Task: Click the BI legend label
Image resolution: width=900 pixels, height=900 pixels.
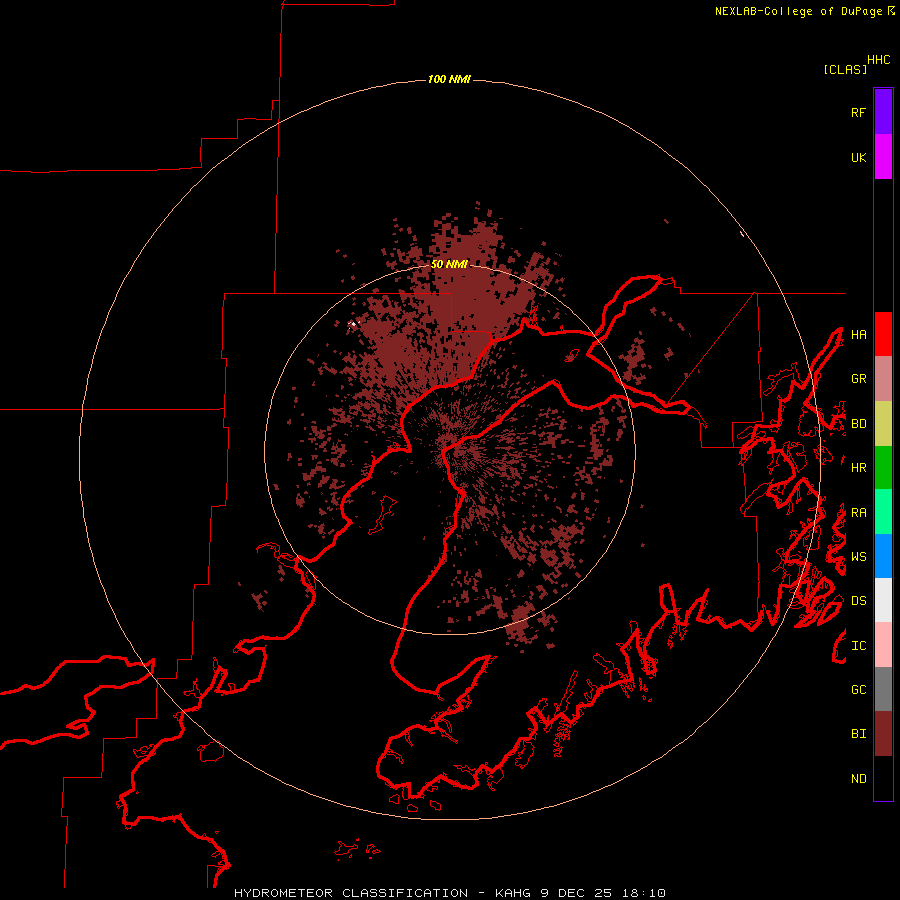Action: coord(858,734)
